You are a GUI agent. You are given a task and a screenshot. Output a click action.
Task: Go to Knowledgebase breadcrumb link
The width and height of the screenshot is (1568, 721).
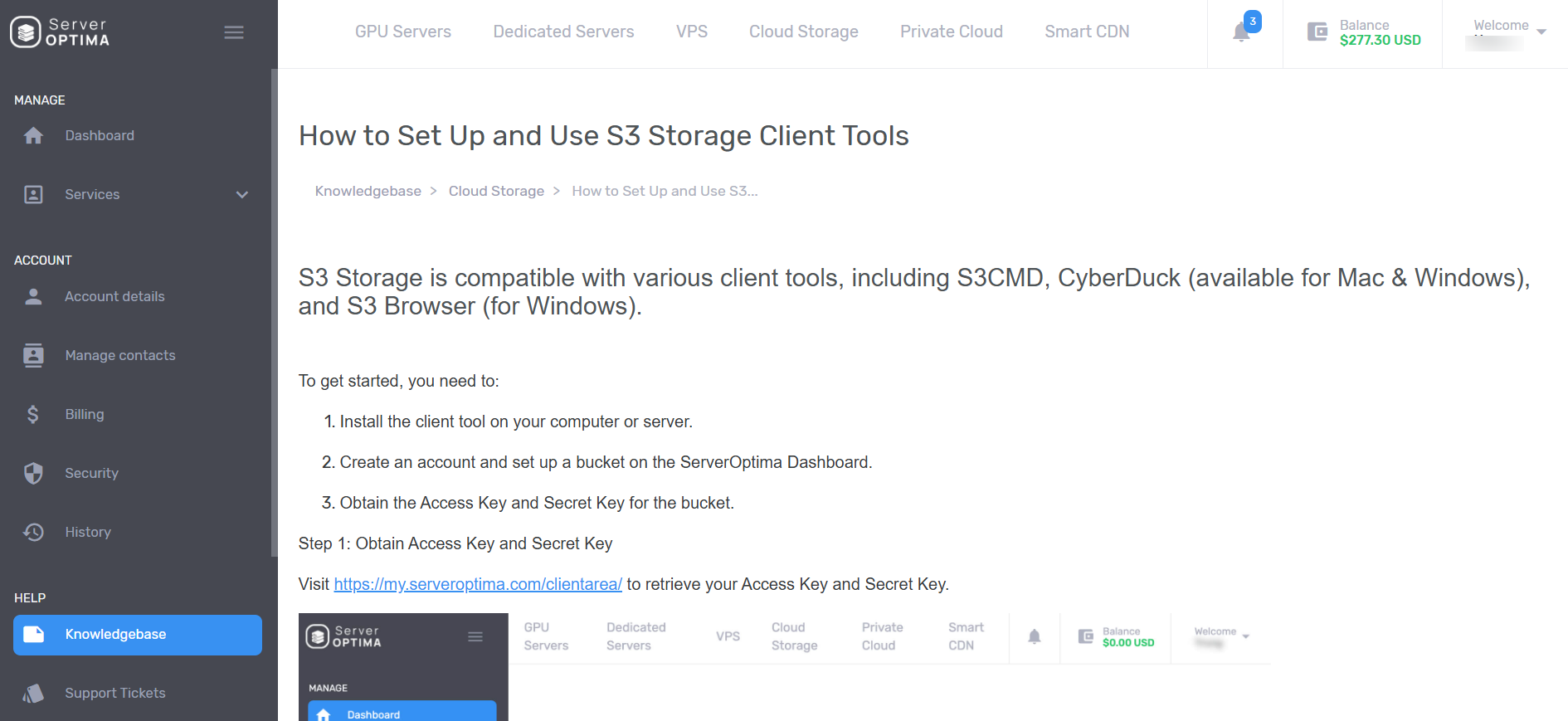coord(368,191)
